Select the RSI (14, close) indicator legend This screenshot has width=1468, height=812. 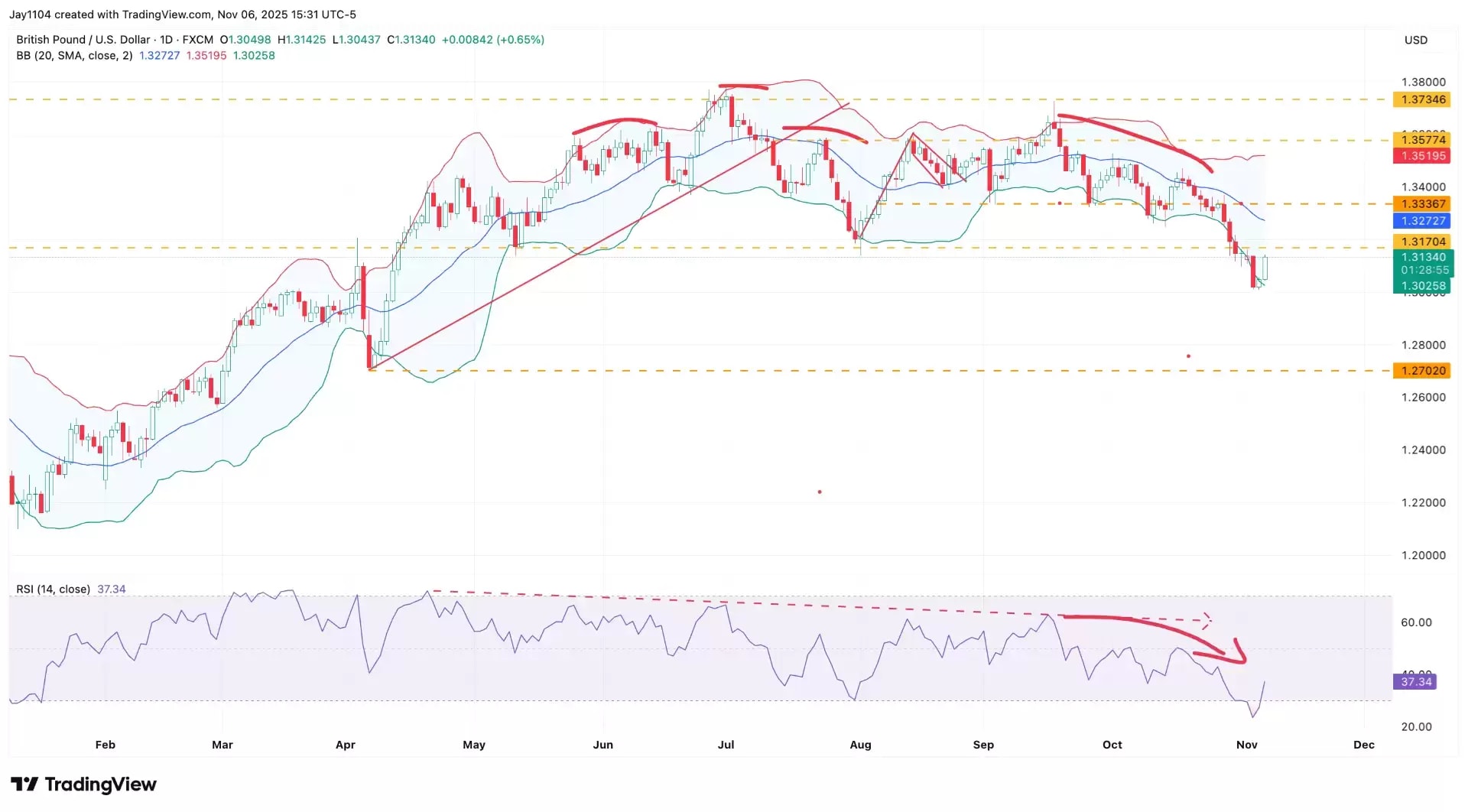point(54,590)
